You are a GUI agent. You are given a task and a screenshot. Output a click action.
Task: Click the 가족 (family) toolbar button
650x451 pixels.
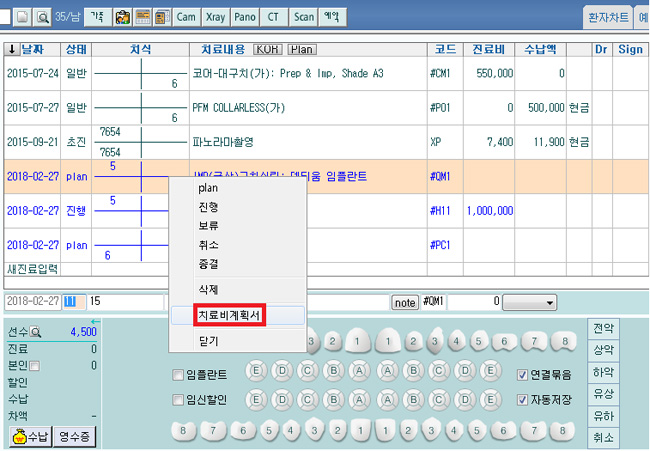[96, 17]
